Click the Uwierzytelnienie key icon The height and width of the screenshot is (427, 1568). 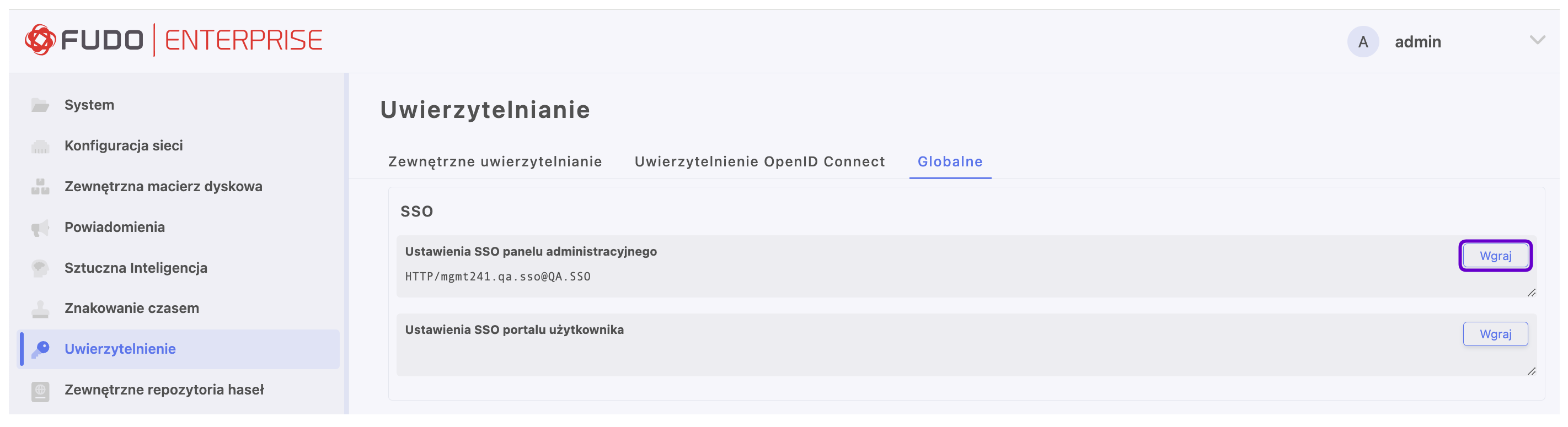tap(40, 349)
